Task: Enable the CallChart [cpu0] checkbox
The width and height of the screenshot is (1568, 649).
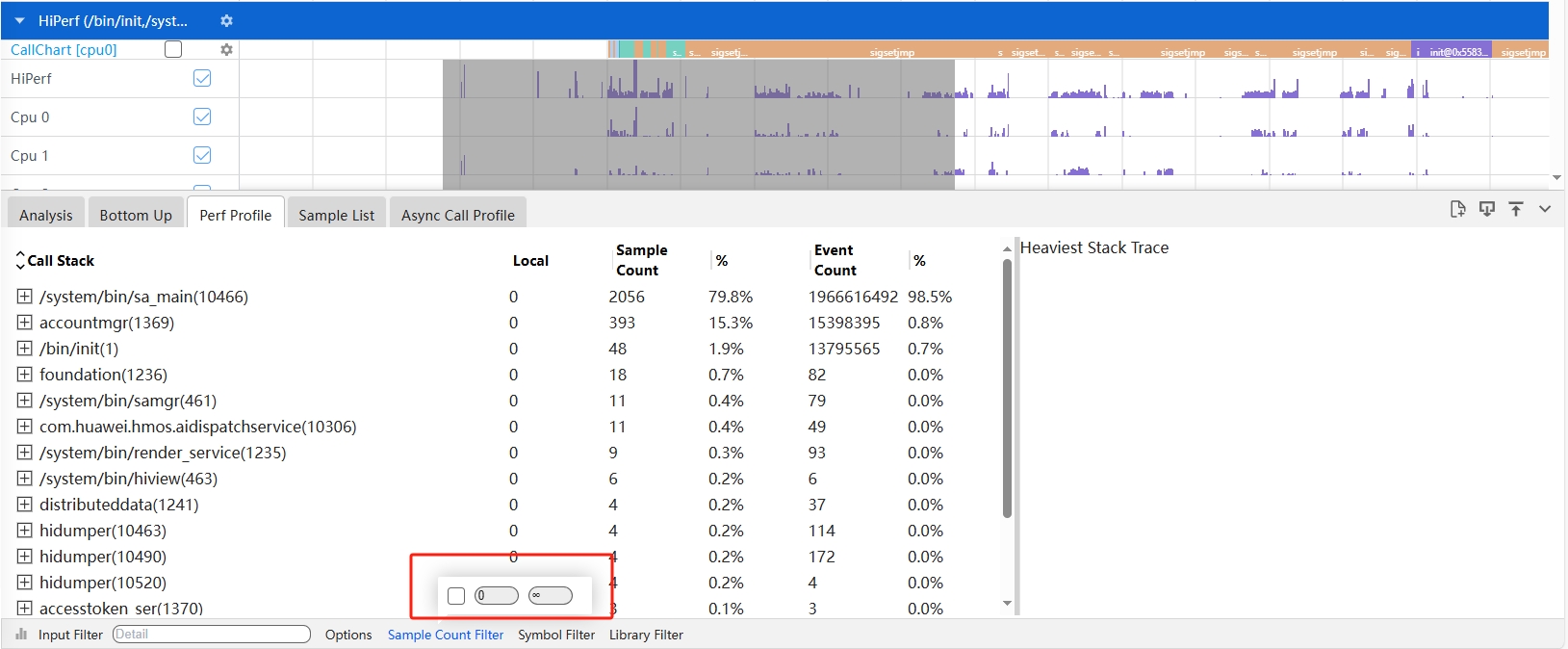Action: pyautogui.click(x=173, y=49)
